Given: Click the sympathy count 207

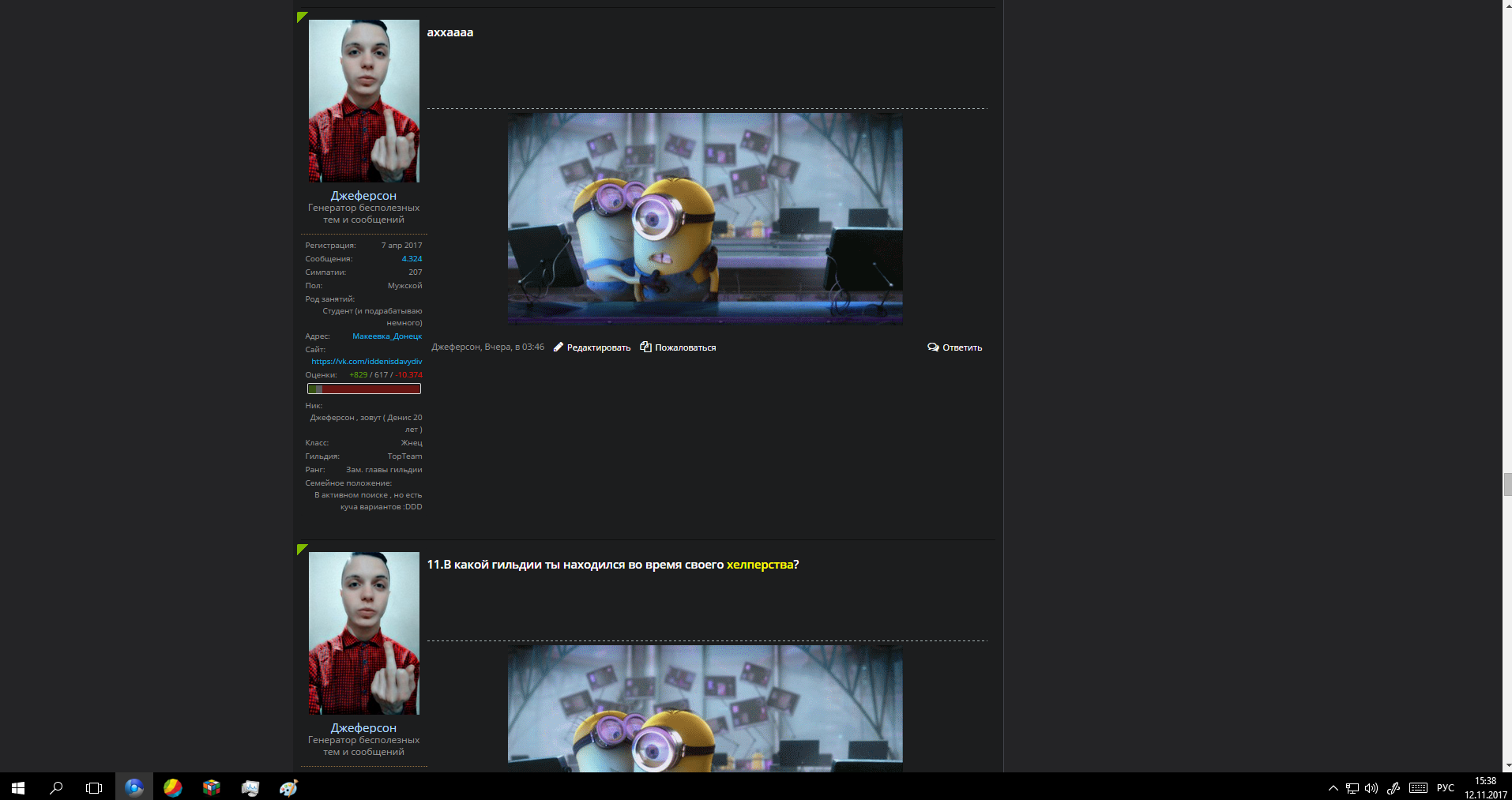Looking at the screenshot, I should point(416,272).
